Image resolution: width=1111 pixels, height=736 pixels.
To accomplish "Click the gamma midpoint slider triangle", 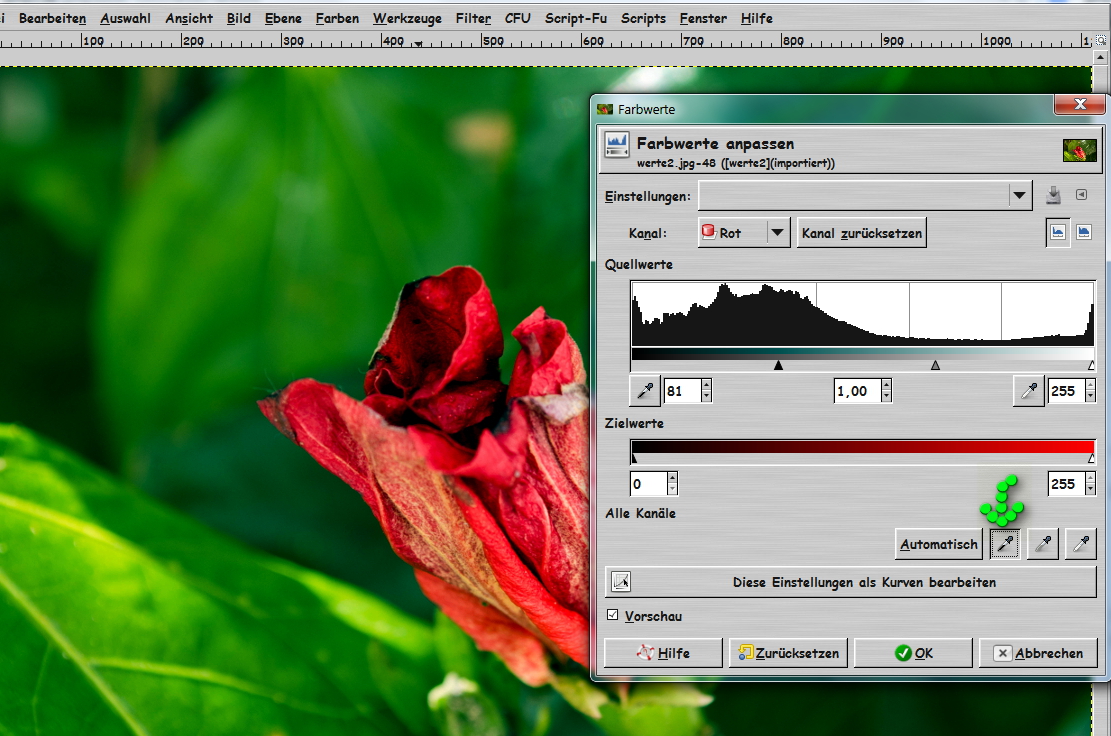I will tap(935, 366).
